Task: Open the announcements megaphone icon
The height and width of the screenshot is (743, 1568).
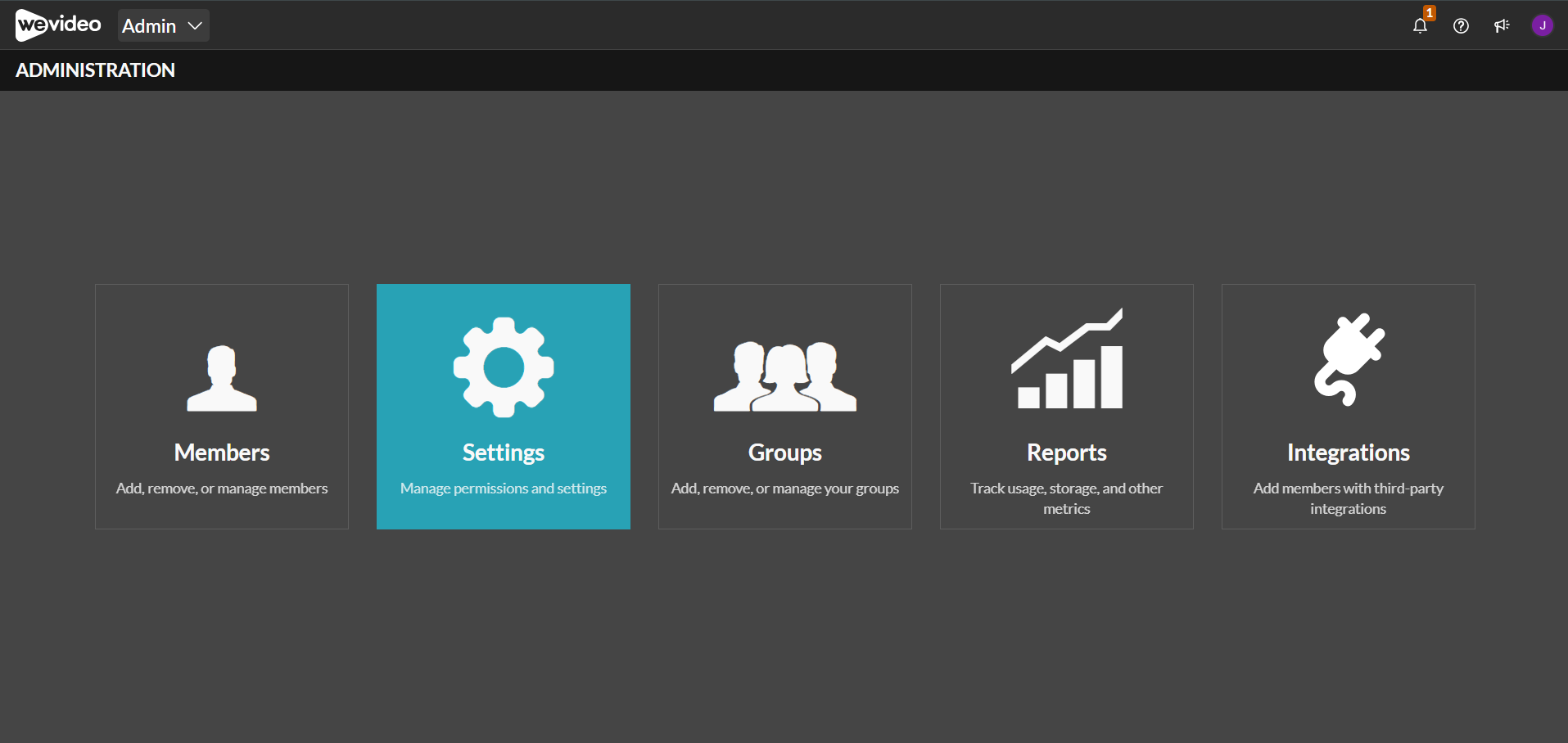Action: tap(1502, 25)
